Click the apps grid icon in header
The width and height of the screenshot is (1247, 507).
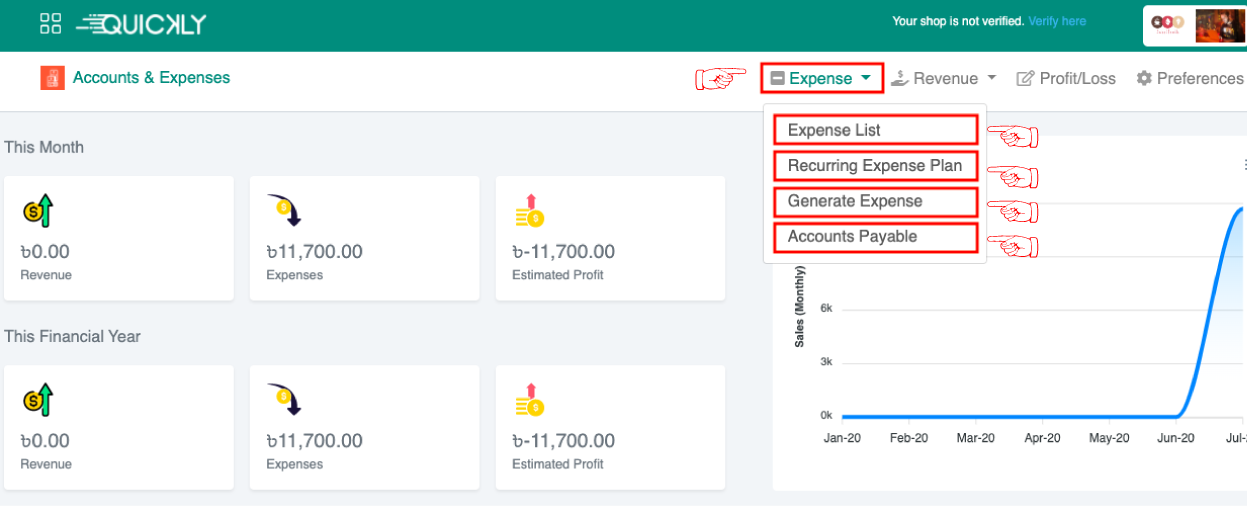tap(50, 24)
